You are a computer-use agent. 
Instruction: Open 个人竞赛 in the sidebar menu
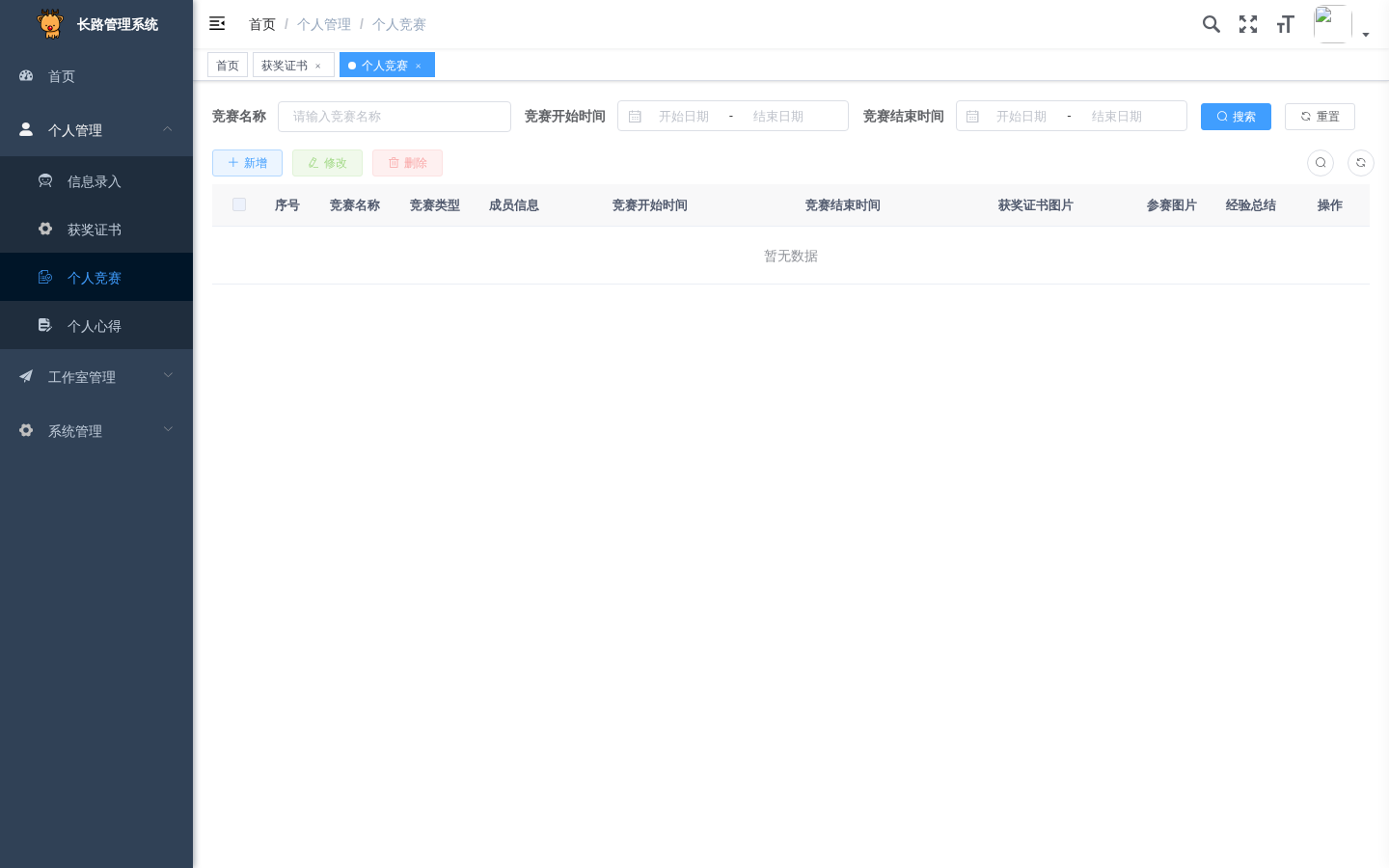point(96,277)
